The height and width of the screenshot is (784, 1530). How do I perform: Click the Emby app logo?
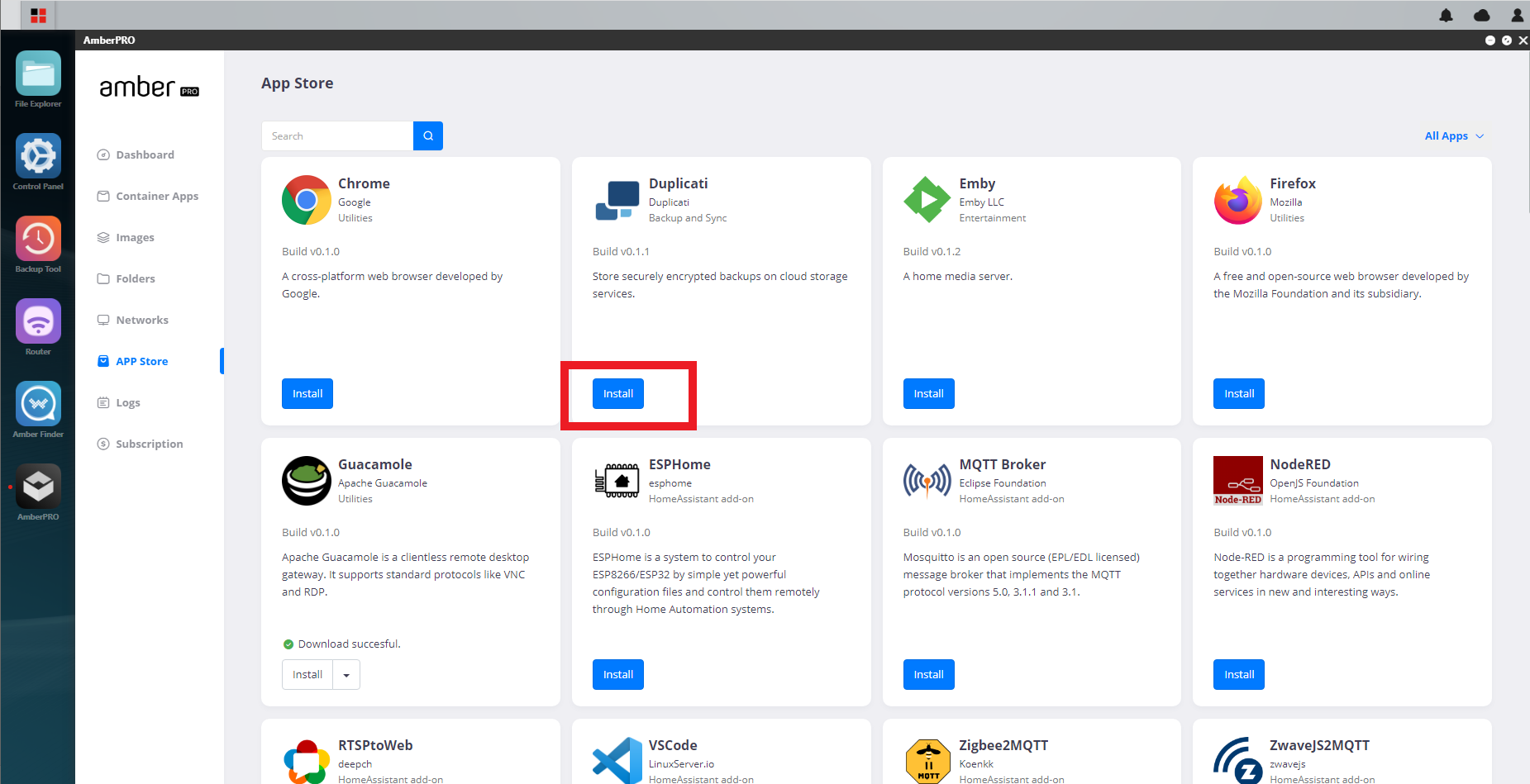(927, 200)
